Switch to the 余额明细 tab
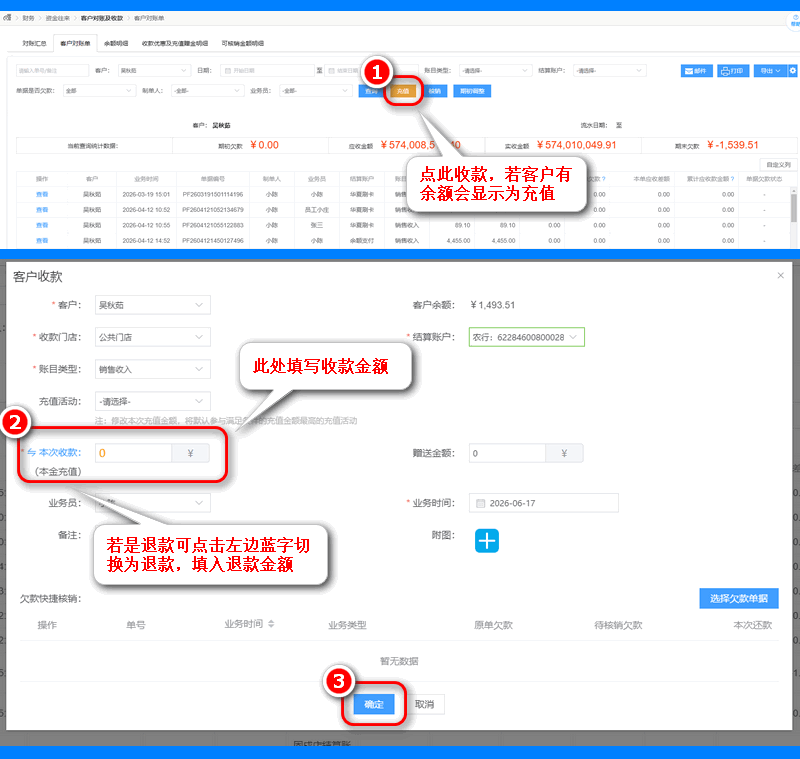The image size is (800, 759). [x=116, y=43]
